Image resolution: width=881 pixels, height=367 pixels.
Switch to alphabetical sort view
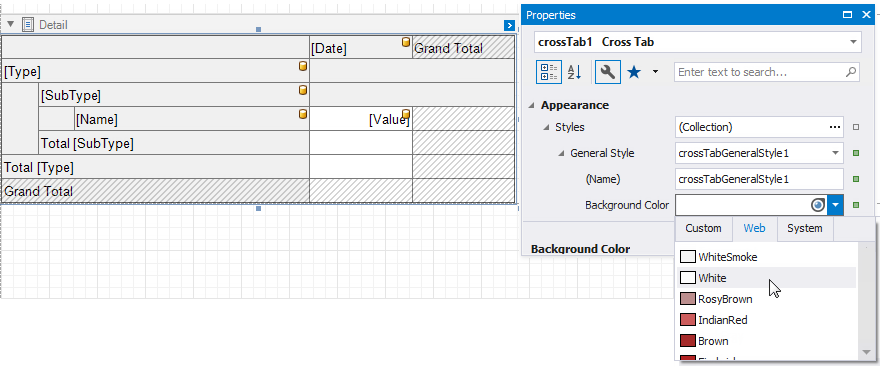click(574, 72)
